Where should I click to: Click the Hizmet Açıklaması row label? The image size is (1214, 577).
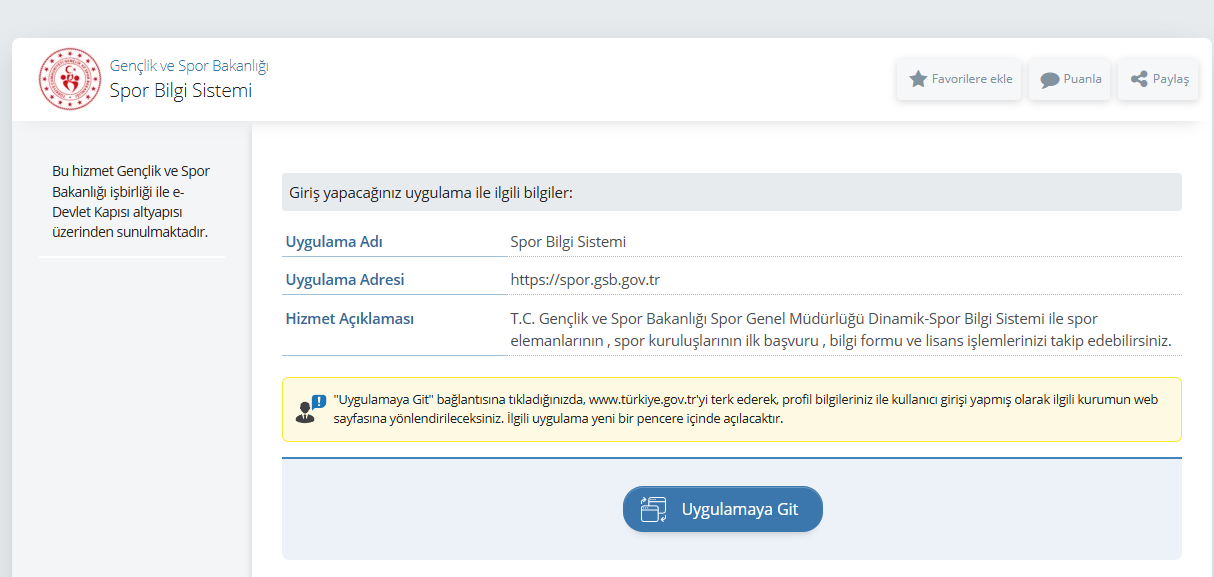coord(350,319)
